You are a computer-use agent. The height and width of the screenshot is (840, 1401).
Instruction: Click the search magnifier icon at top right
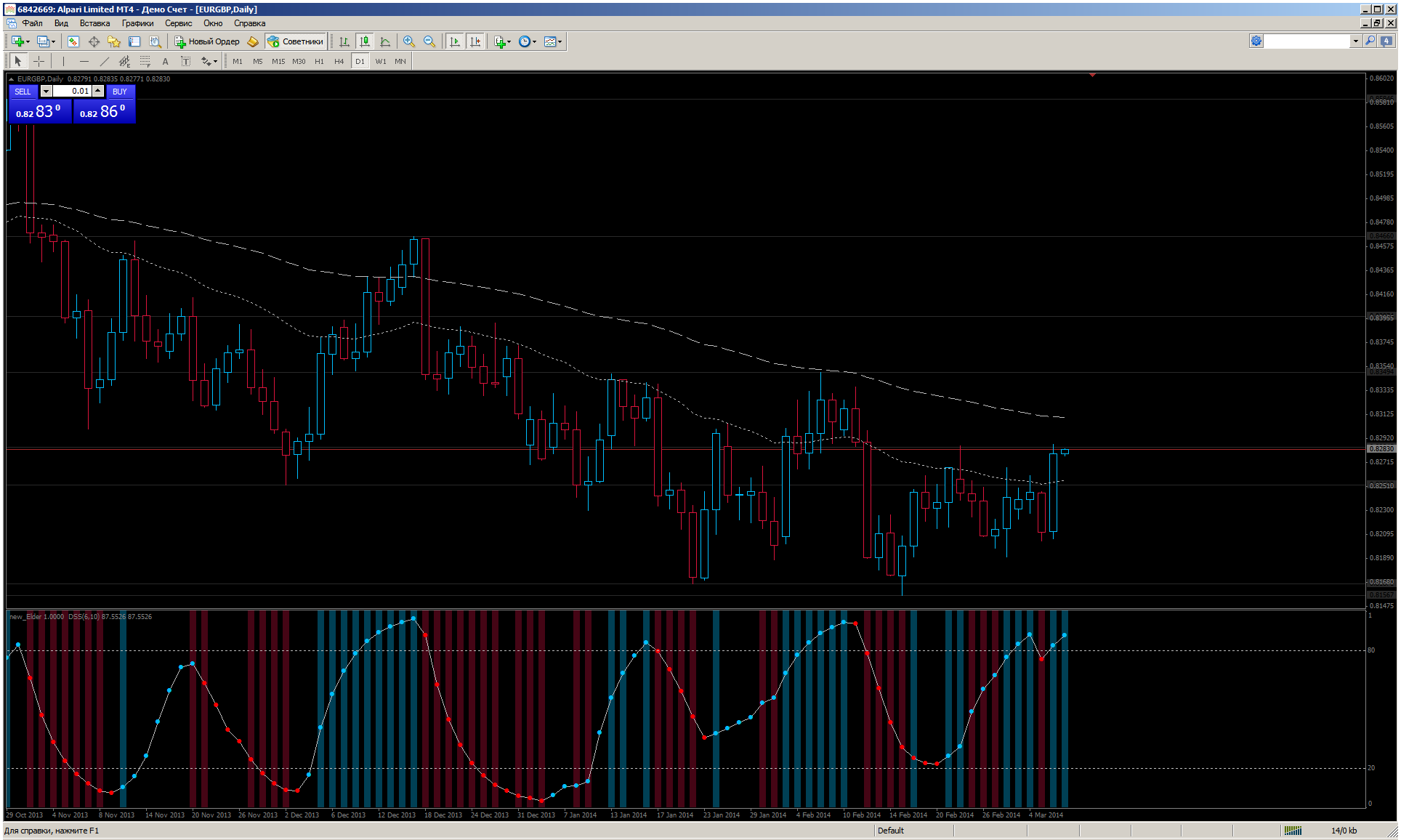pyautogui.click(x=1370, y=41)
